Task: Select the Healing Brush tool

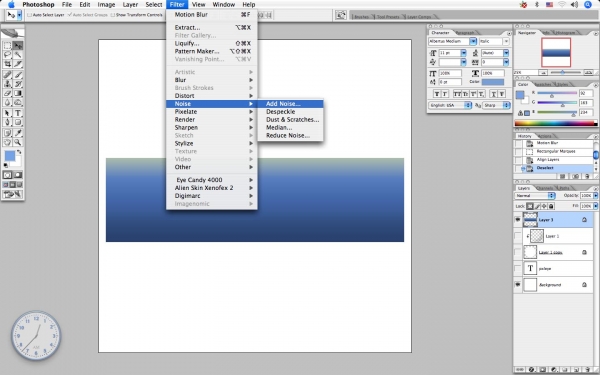Action: (x=7, y=75)
